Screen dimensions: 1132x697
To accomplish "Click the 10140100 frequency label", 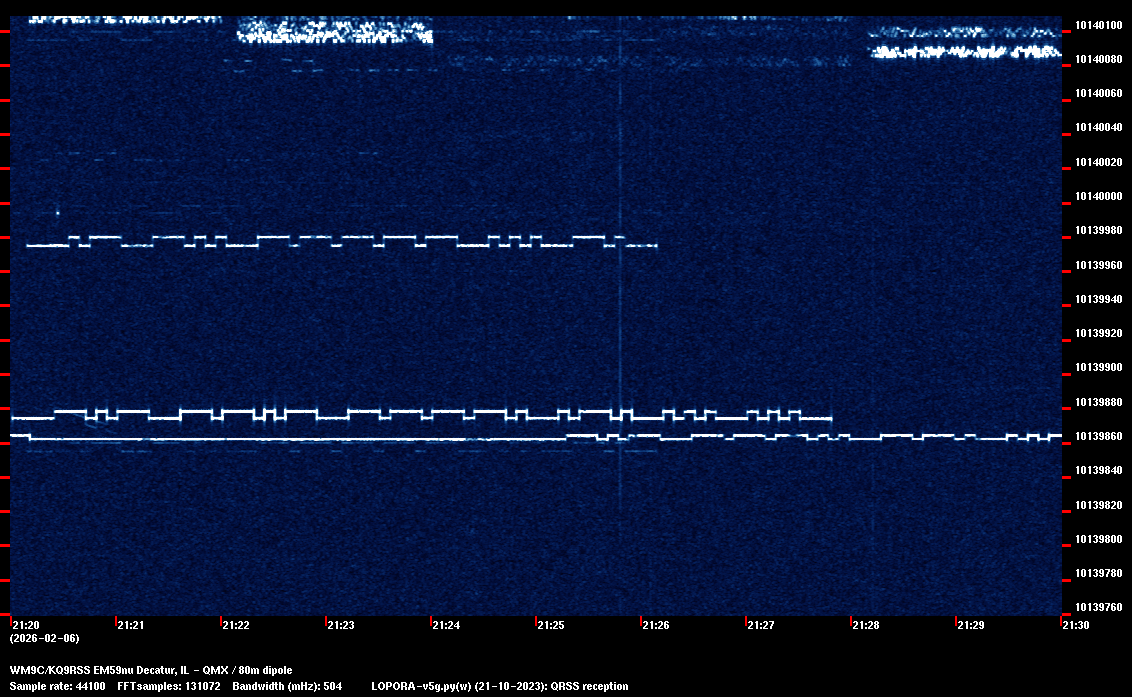I will point(1097,25).
